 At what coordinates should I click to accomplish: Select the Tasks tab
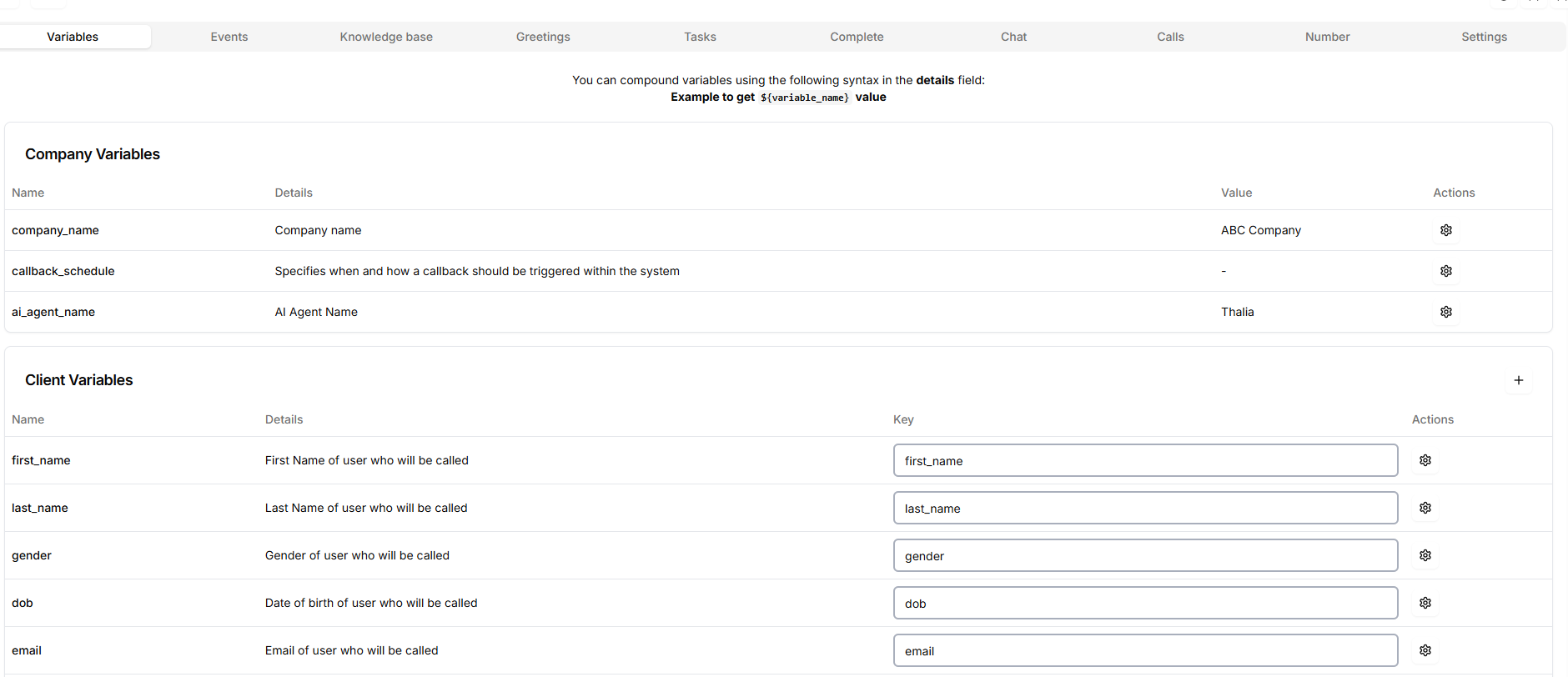(700, 37)
